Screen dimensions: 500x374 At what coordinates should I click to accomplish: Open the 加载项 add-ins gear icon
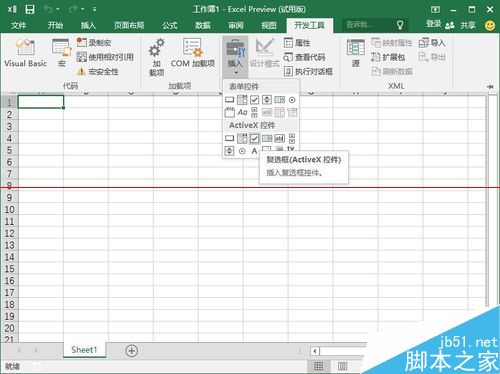click(156, 57)
